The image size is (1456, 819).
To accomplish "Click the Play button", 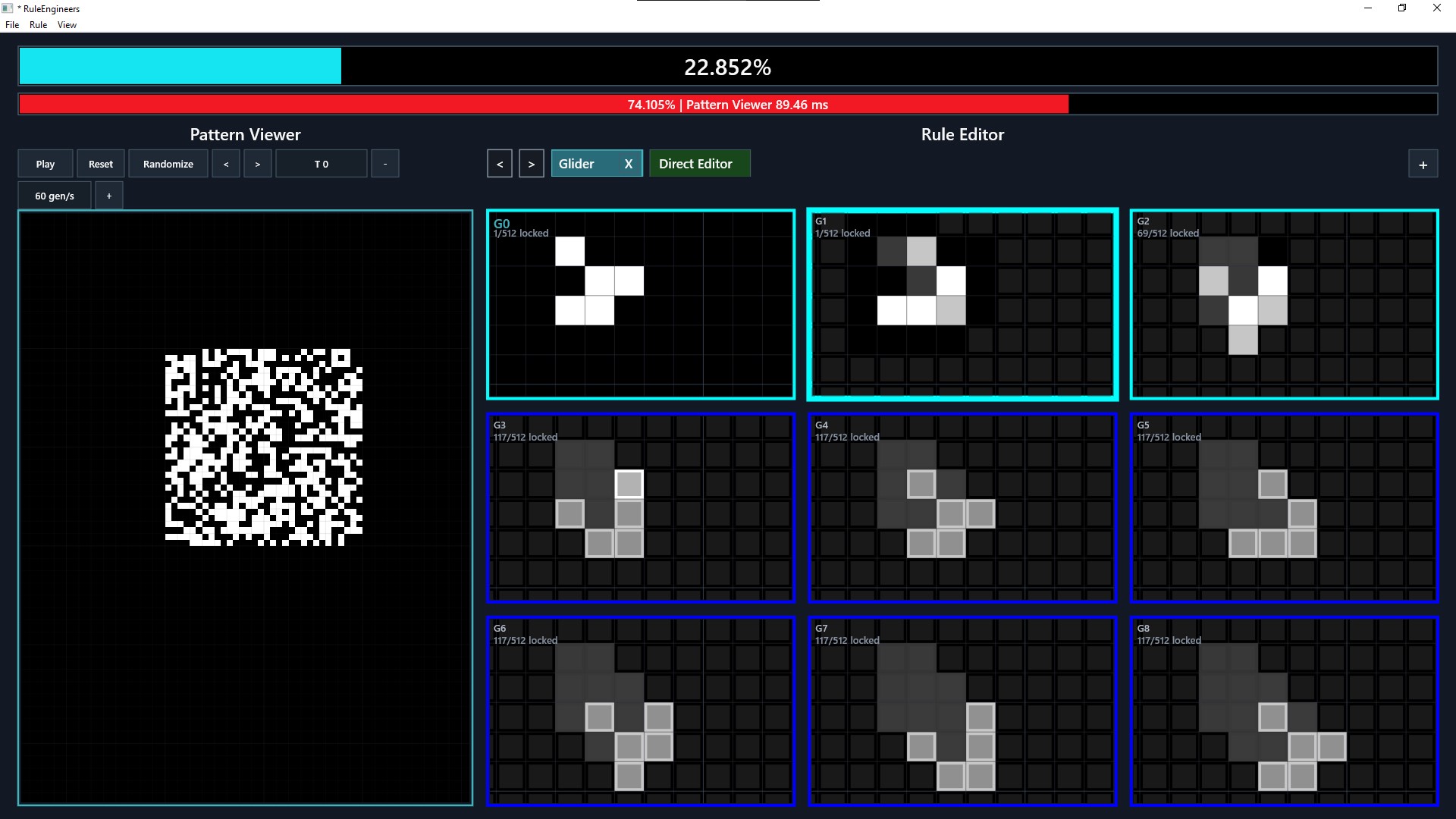I will (x=45, y=164).
